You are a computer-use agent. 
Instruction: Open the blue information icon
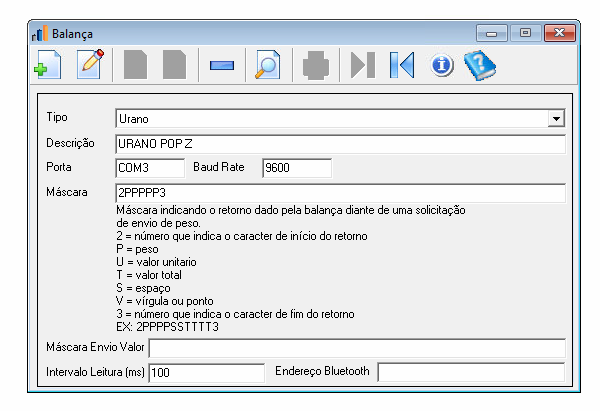pyautogui.click(x=442, y=65)
